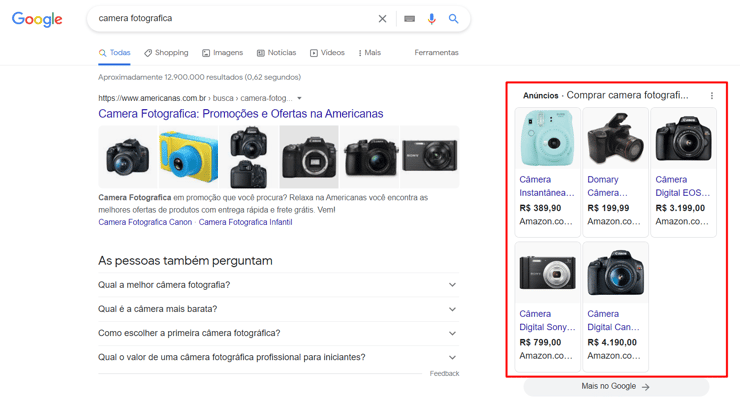The image size is (740, 400).
Task: Open the Mais menu
Action: pos(370,53)
